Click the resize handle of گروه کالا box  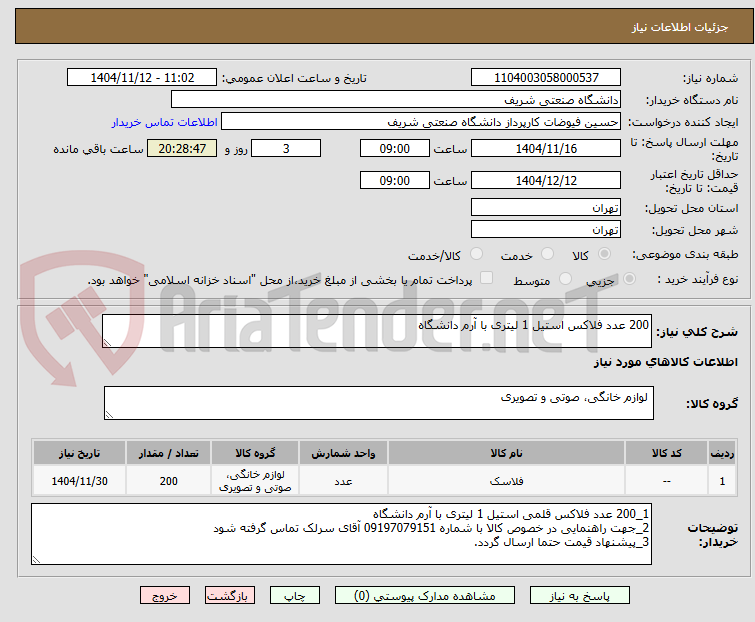109,415
